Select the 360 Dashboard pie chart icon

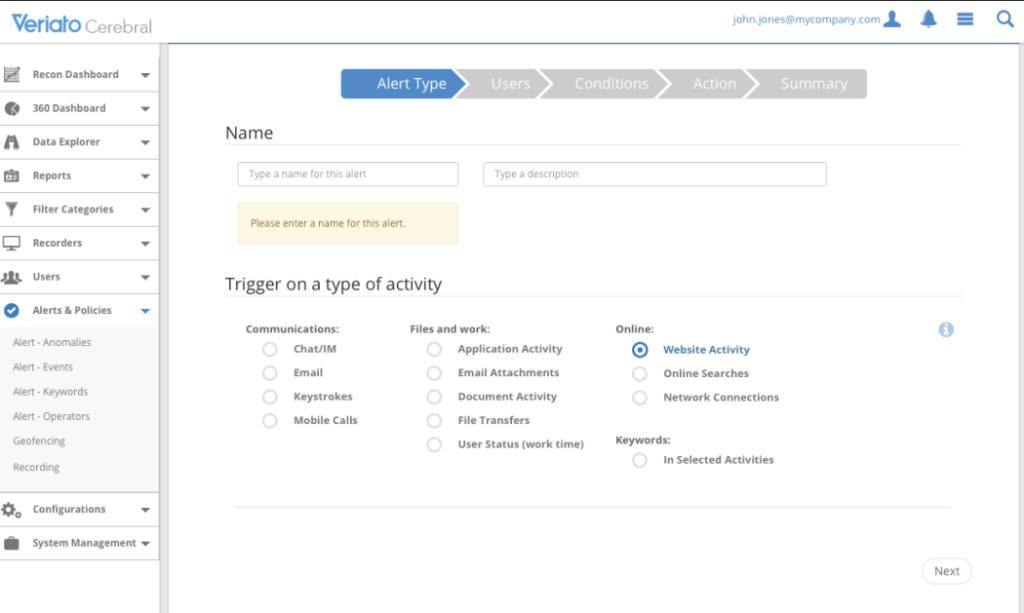point(14,108)
